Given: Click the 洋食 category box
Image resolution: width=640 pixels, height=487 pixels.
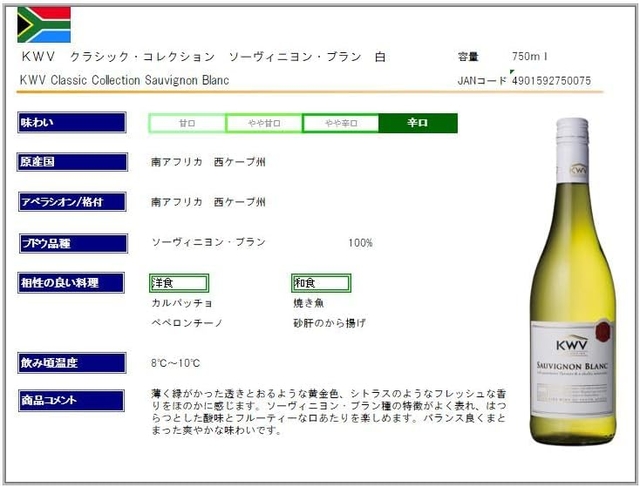Looking at the screenshot, I should coord(179,283).
